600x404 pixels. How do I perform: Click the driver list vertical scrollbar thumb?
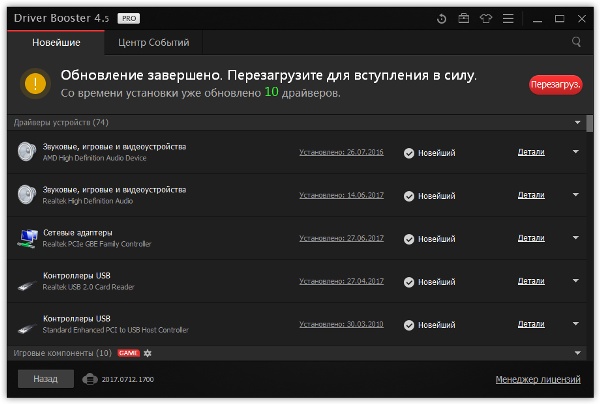589,123
